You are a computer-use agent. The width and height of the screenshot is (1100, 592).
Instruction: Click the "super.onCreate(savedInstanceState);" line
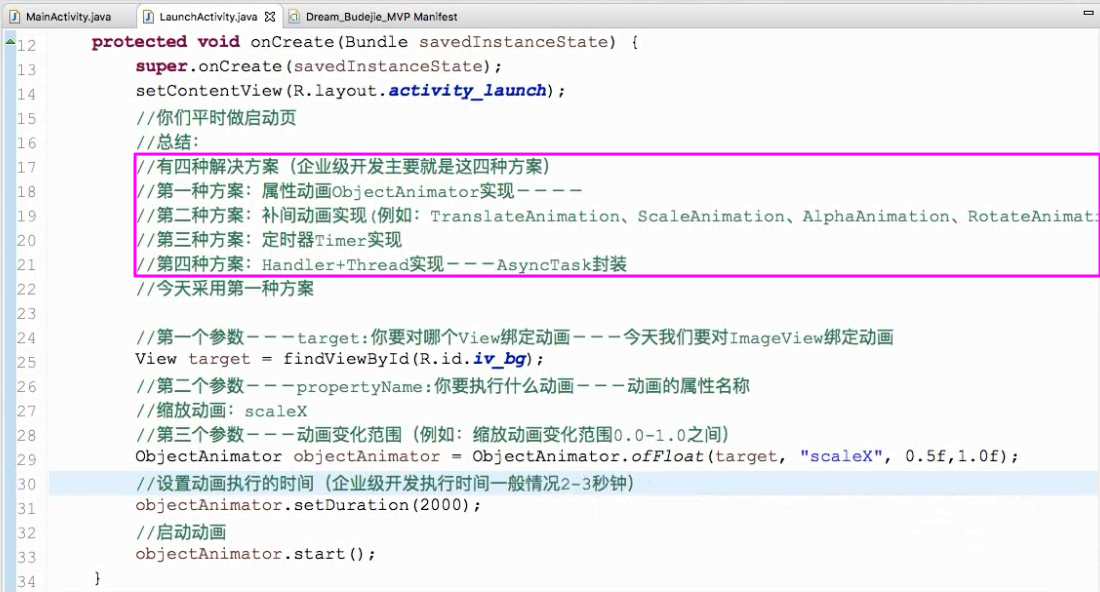coord(318,67)
